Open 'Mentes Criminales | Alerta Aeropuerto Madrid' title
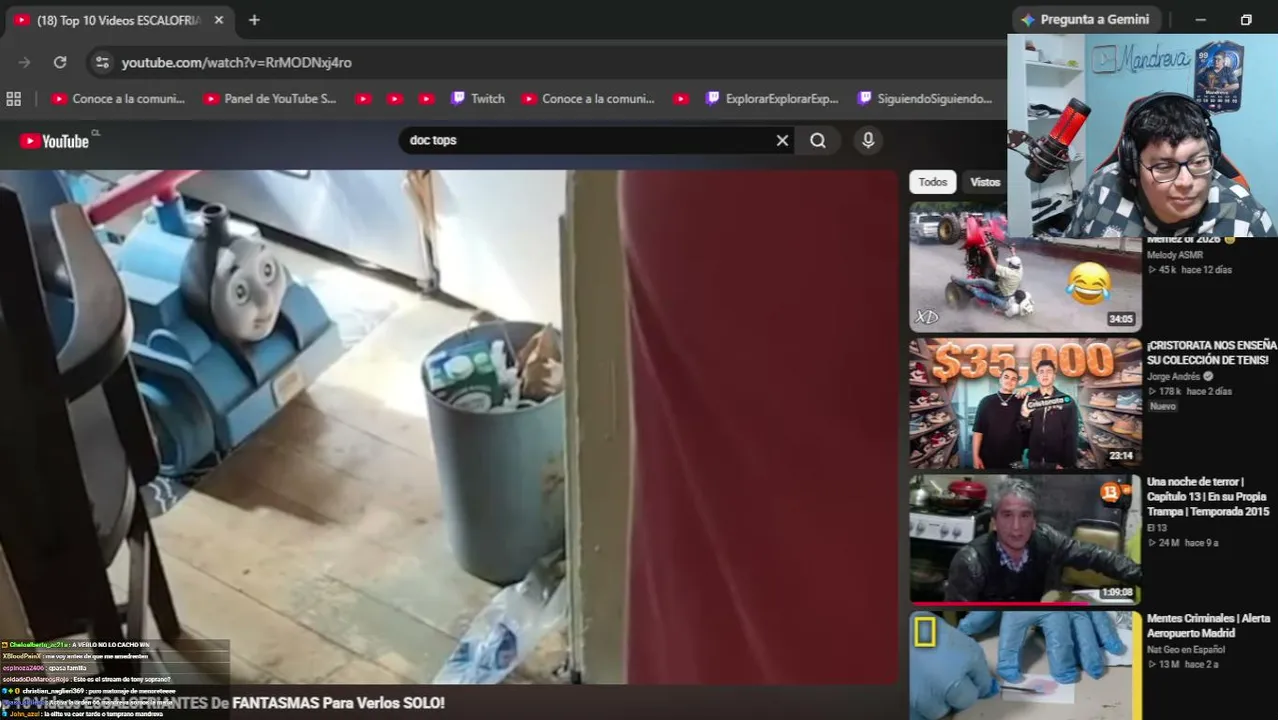The height and width of the screenshot is (720, 1278). (x=1208, y=626)
